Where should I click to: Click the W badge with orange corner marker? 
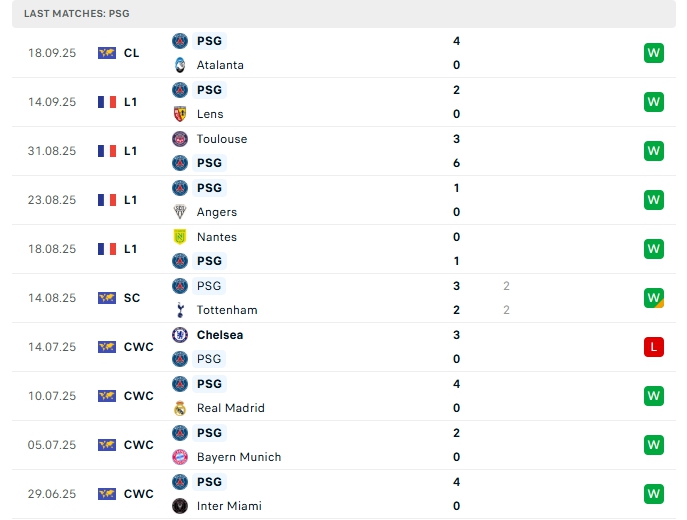click(x=654, y=298)
